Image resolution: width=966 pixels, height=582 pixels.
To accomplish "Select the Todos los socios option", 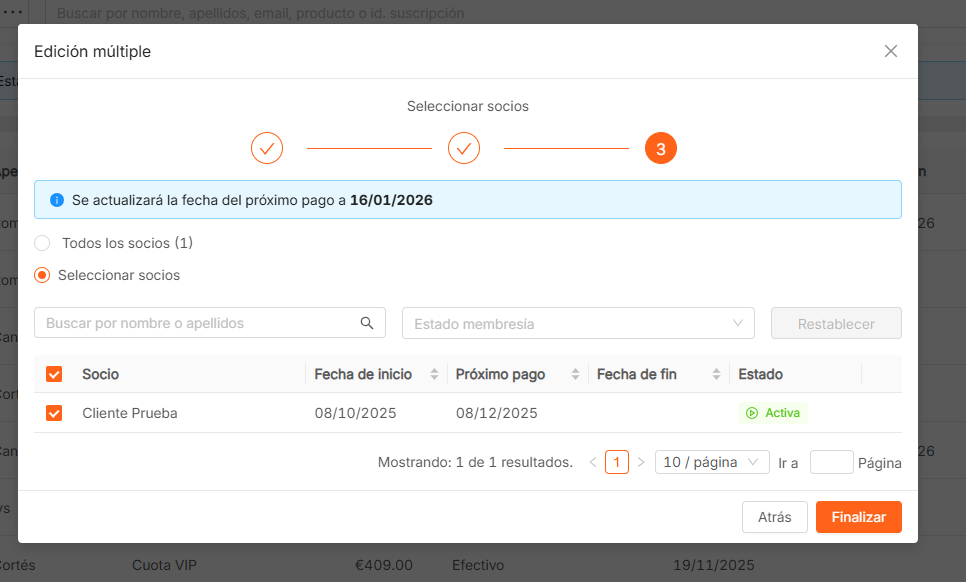I will click(x=42, y=243).
